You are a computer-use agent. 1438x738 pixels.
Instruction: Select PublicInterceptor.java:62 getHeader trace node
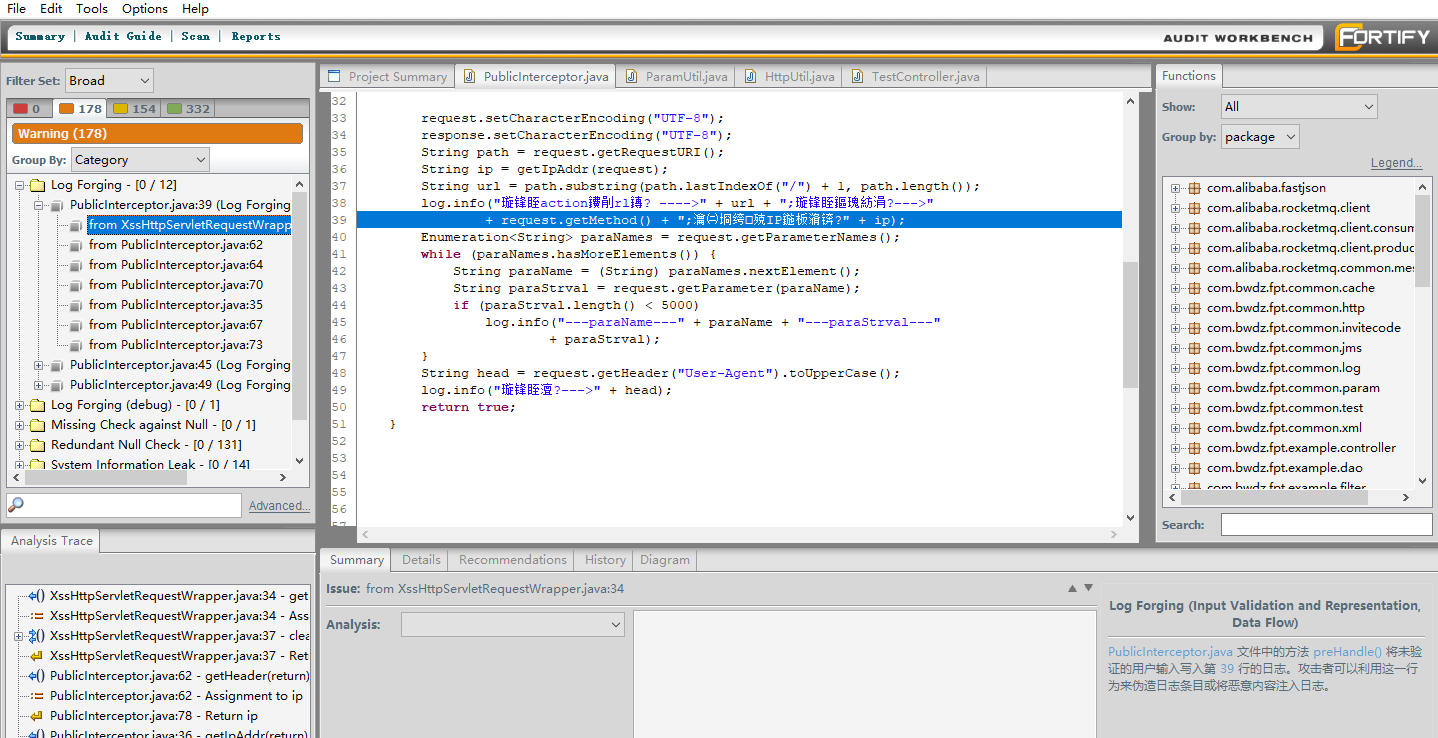[179, 676]
